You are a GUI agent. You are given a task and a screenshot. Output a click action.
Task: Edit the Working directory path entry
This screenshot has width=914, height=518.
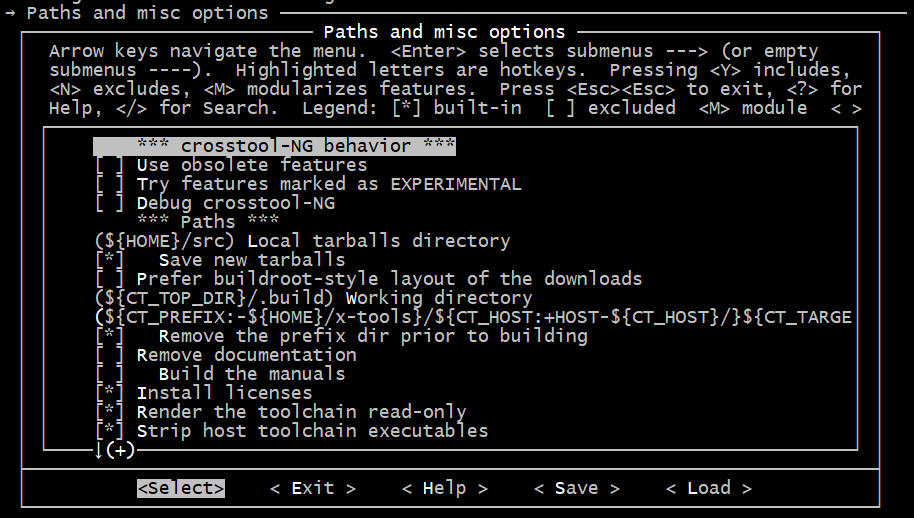tap(314, 298)
